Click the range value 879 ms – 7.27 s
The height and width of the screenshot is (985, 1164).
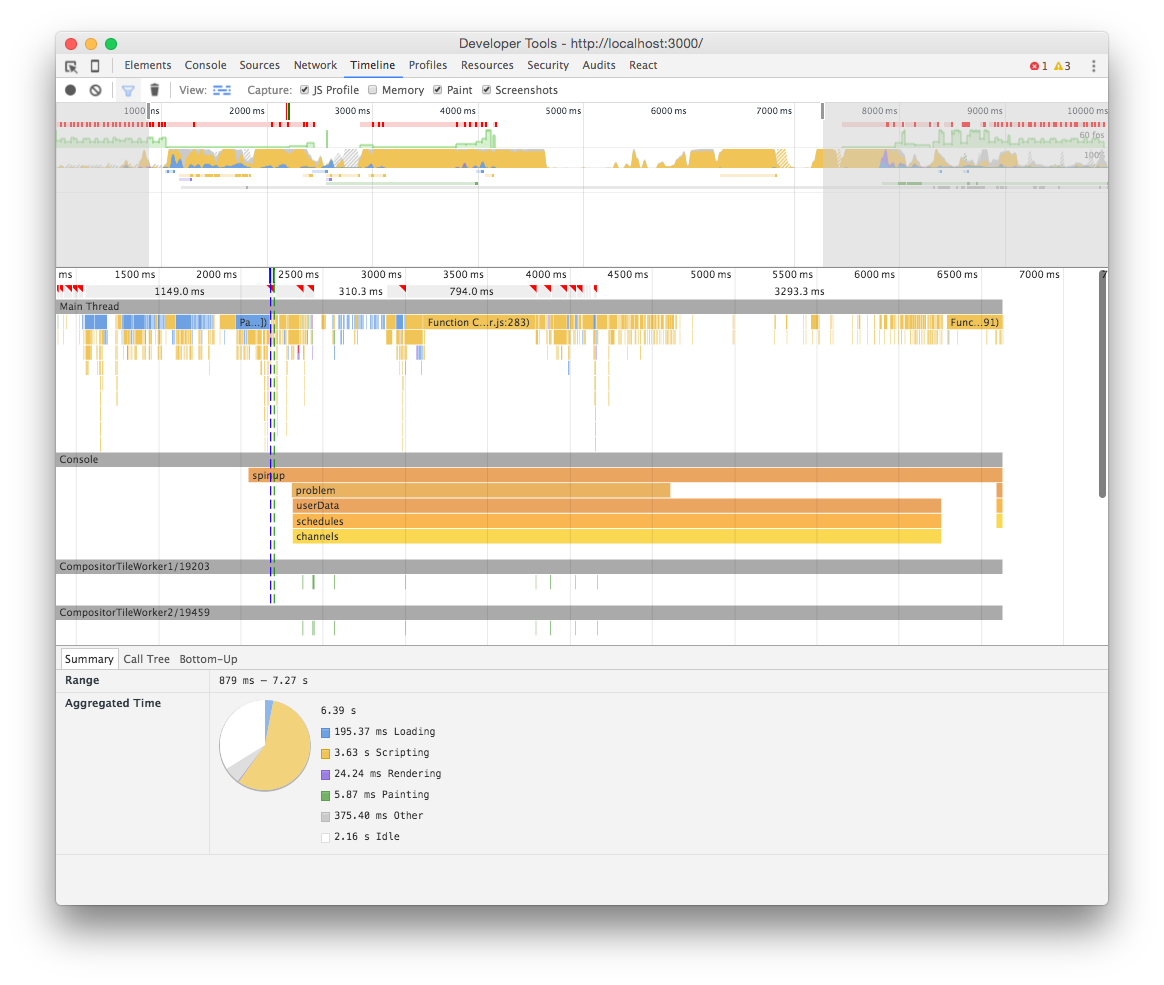tap(264, 681)
